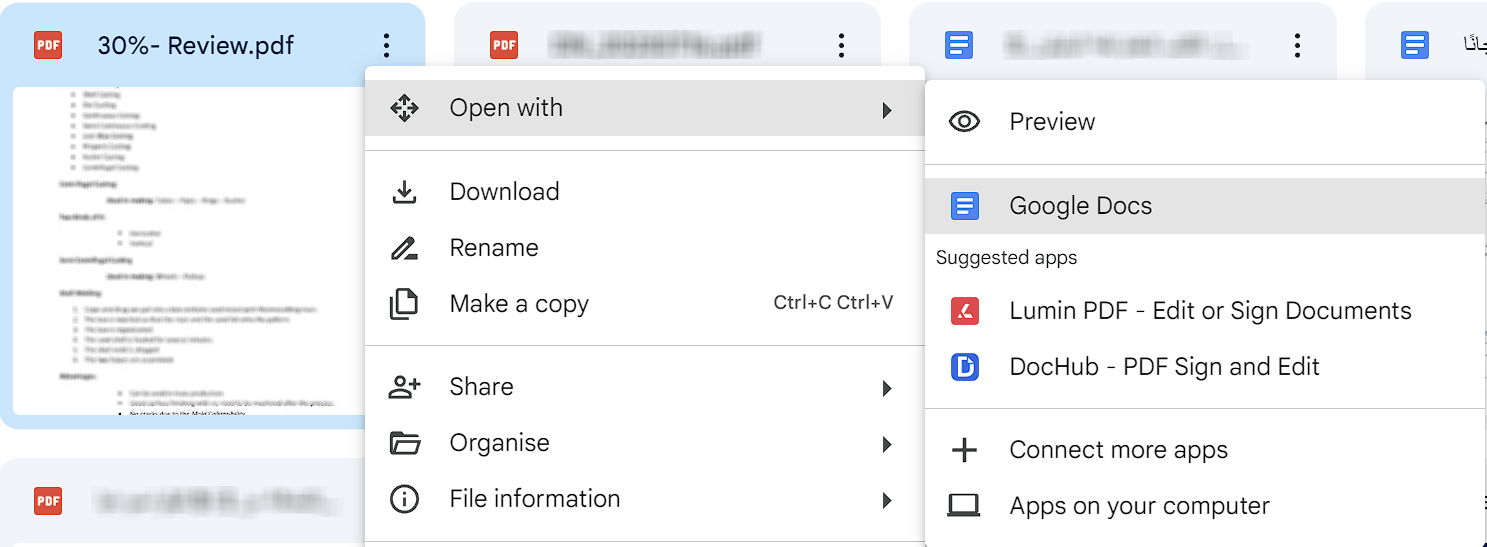The height and width of the screenshot is (547, 1487).
Task: Click Connect more apps
Action: [1205, 450]
